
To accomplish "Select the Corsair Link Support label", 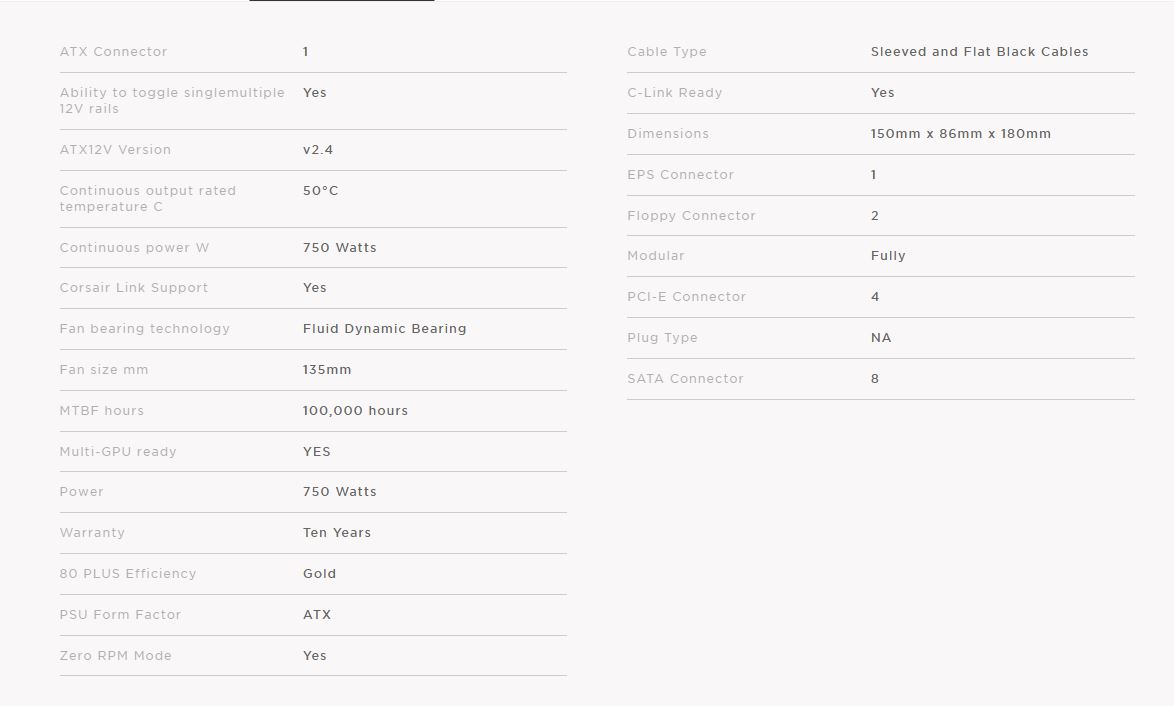I will pyautogui.click(x=134, y=288).
